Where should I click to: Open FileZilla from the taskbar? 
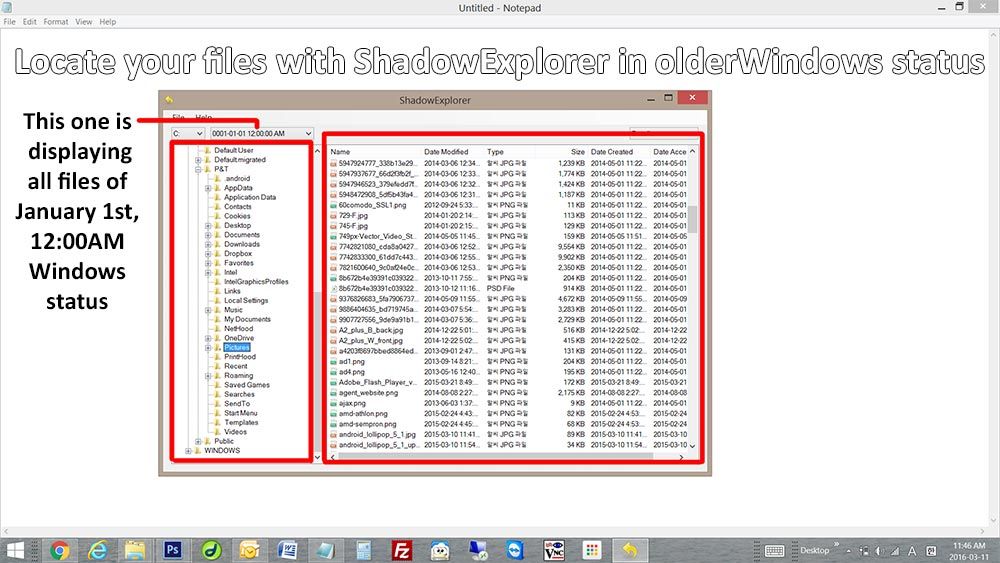402,550
